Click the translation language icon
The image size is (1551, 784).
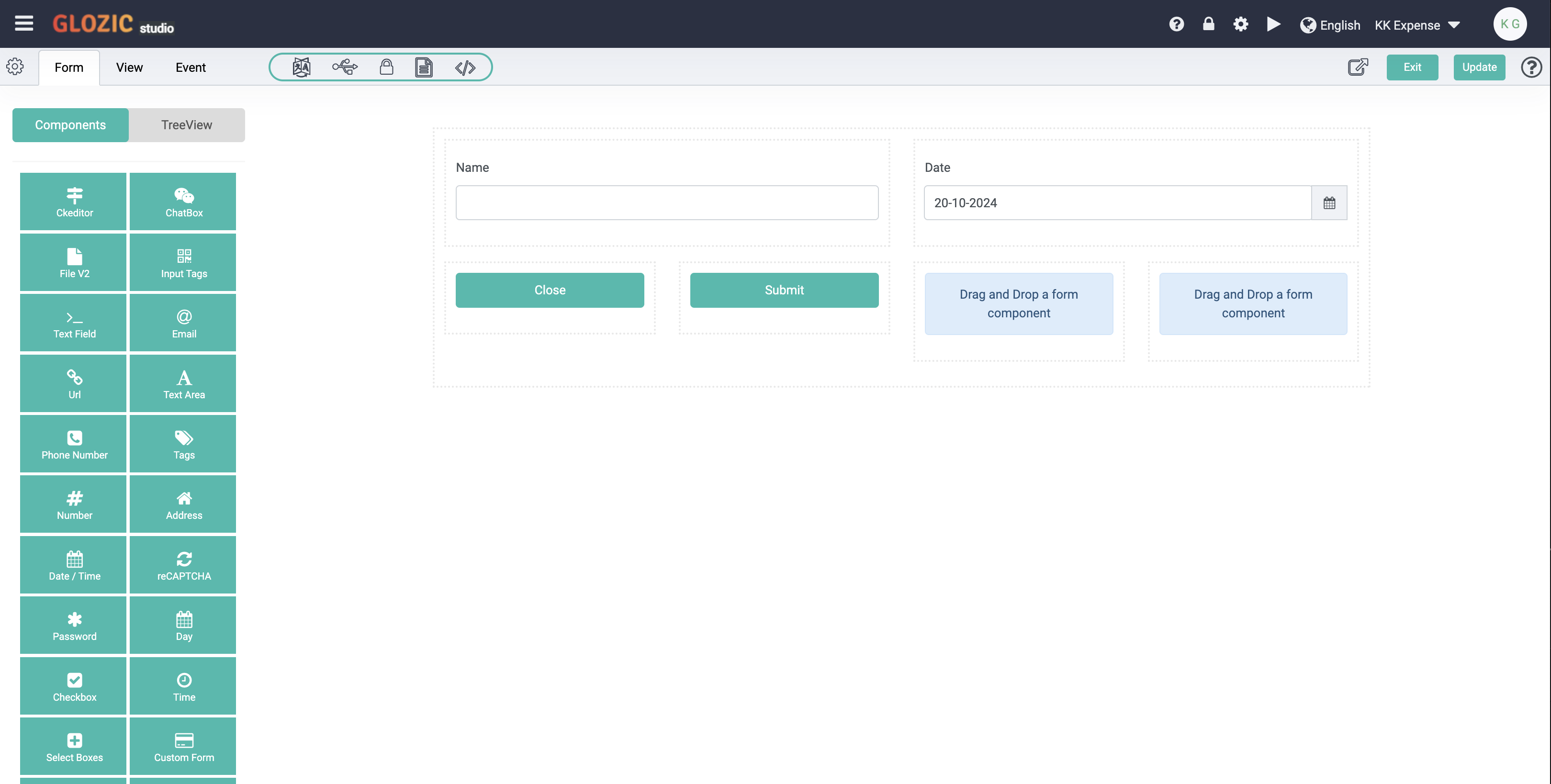[x=301, y=67]
